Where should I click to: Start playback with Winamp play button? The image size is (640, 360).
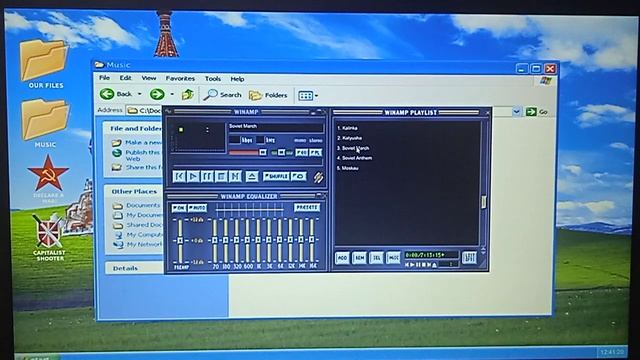(x=193, y=176)
